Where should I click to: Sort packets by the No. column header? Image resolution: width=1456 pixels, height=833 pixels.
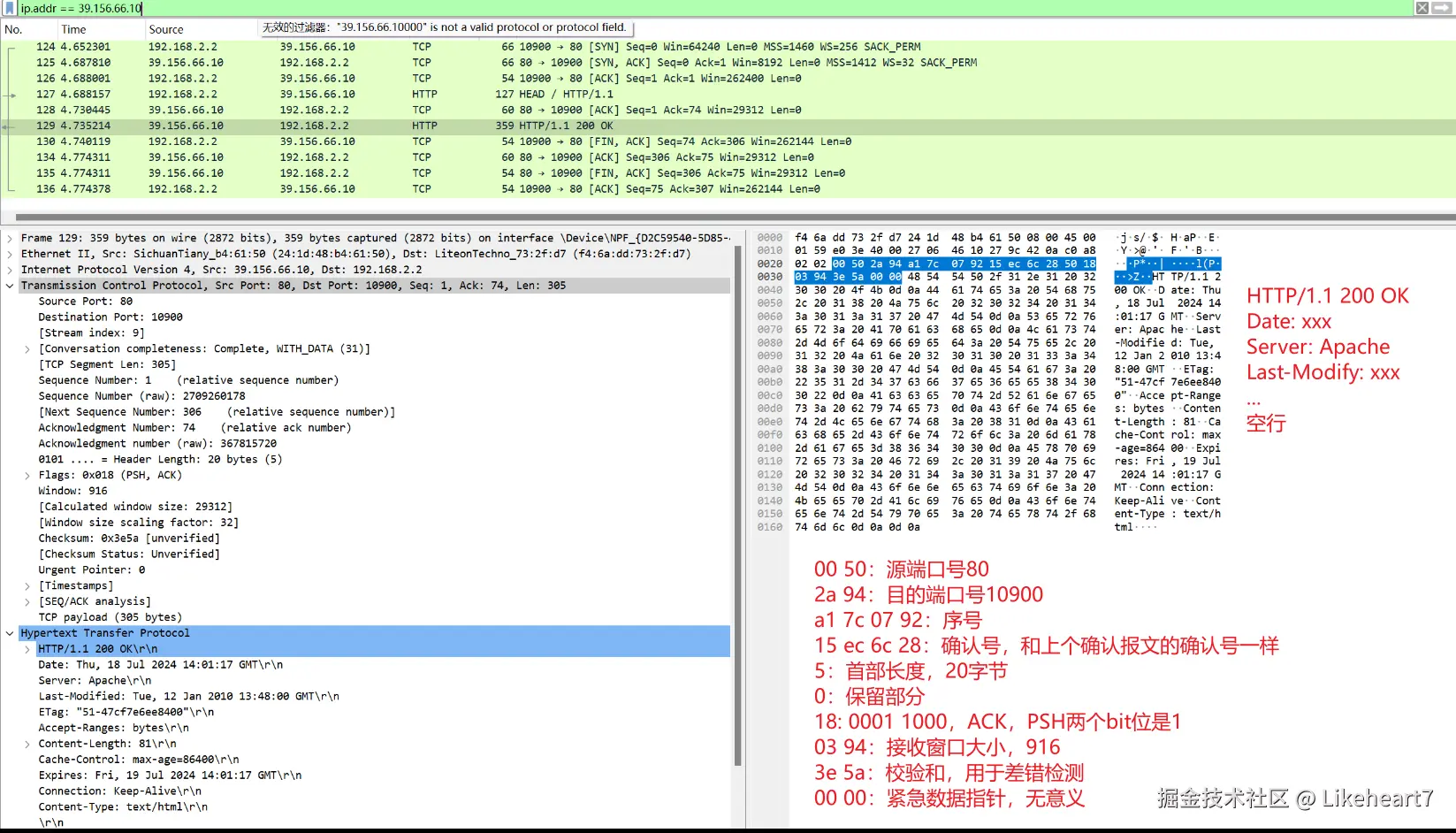coord(13,29)
